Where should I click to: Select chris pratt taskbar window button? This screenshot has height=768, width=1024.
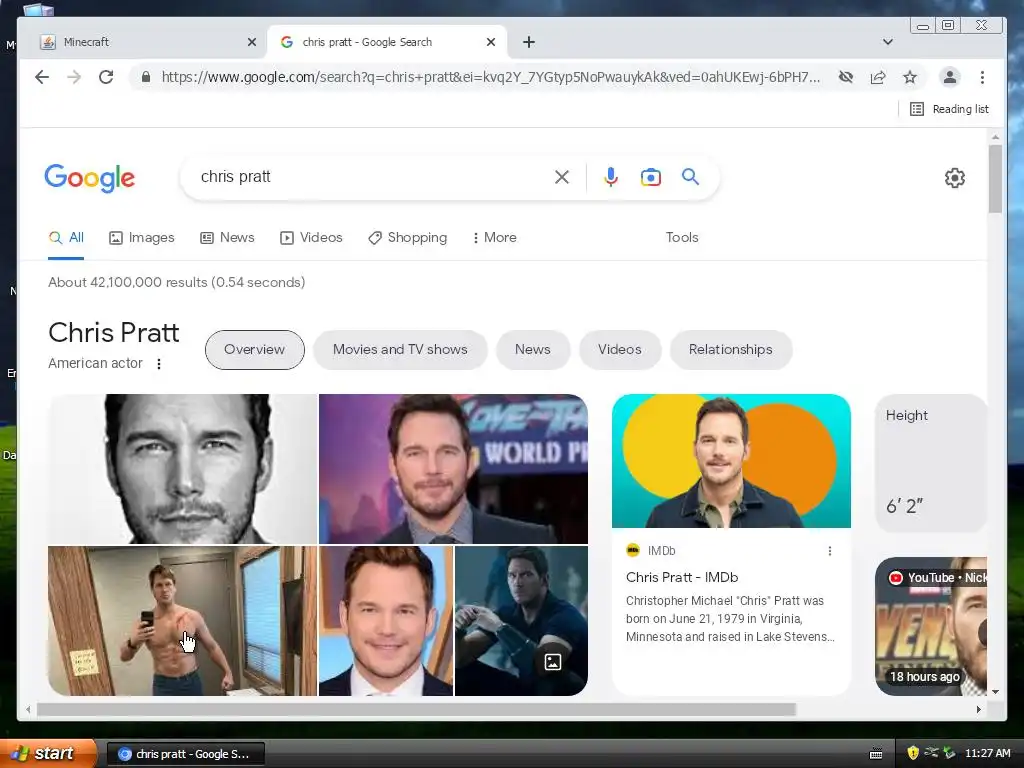185,754
